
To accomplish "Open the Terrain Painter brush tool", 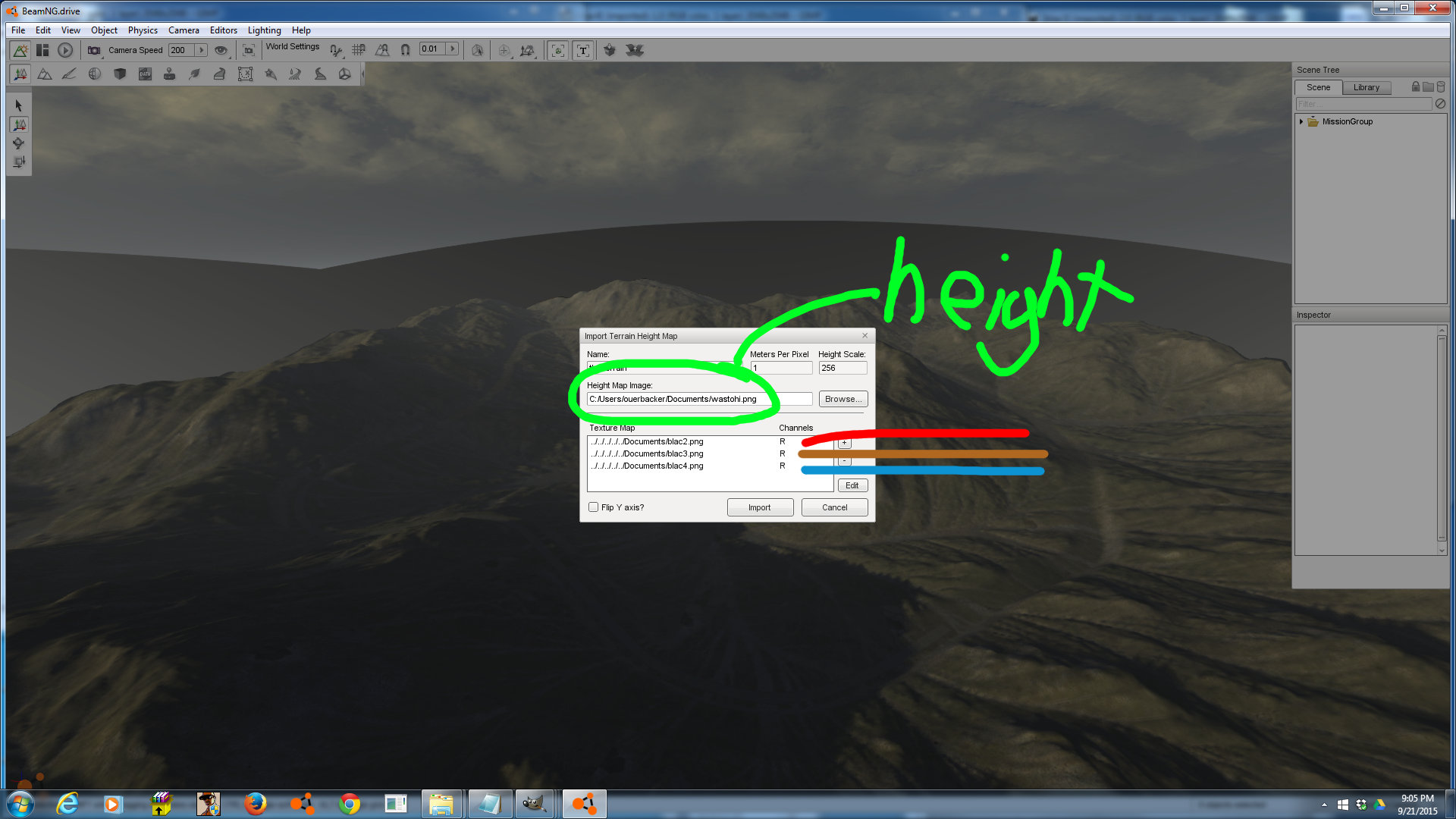I will tap(69, 74).
